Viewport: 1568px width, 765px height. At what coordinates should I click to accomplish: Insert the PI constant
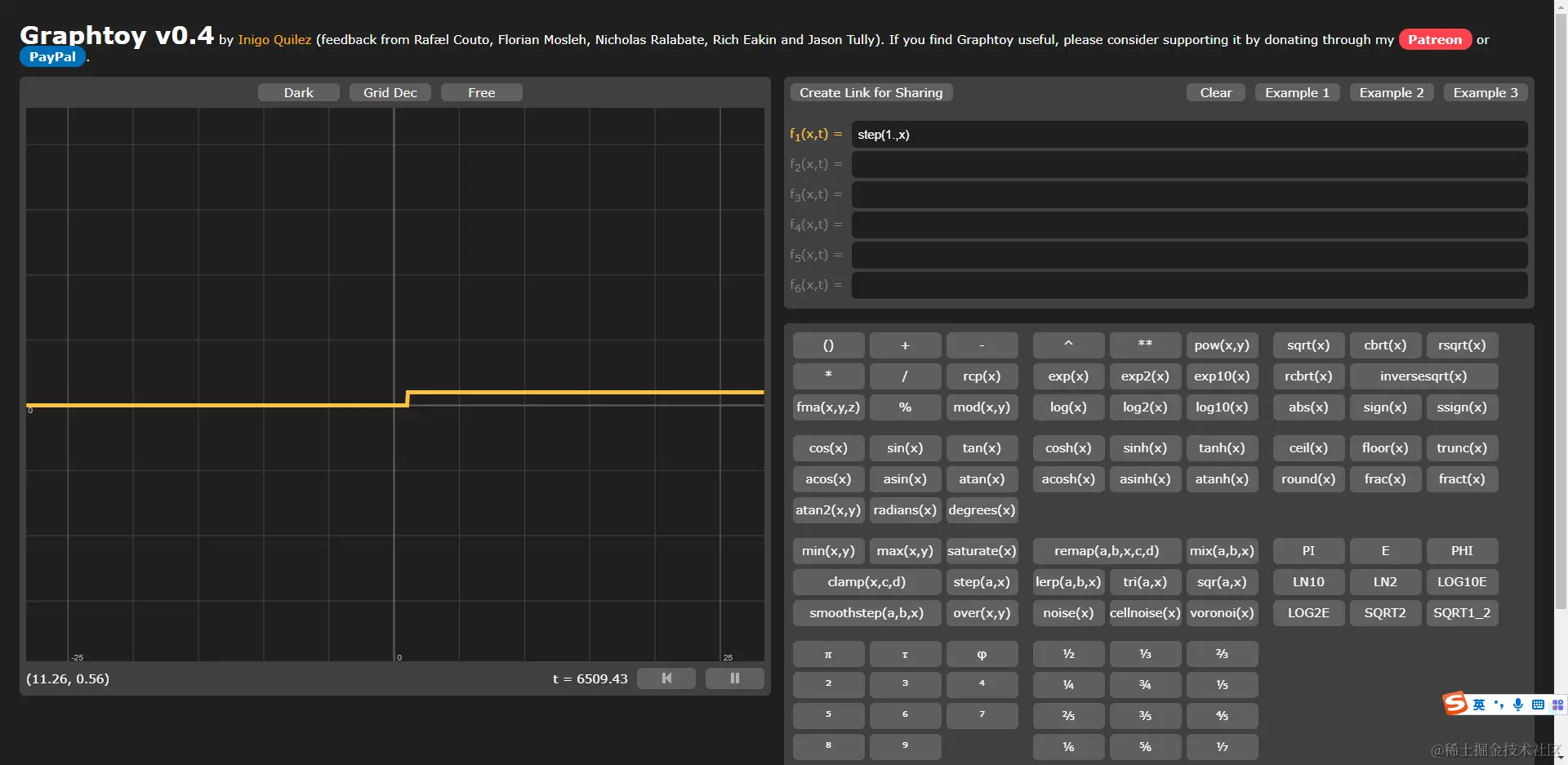1307,550
